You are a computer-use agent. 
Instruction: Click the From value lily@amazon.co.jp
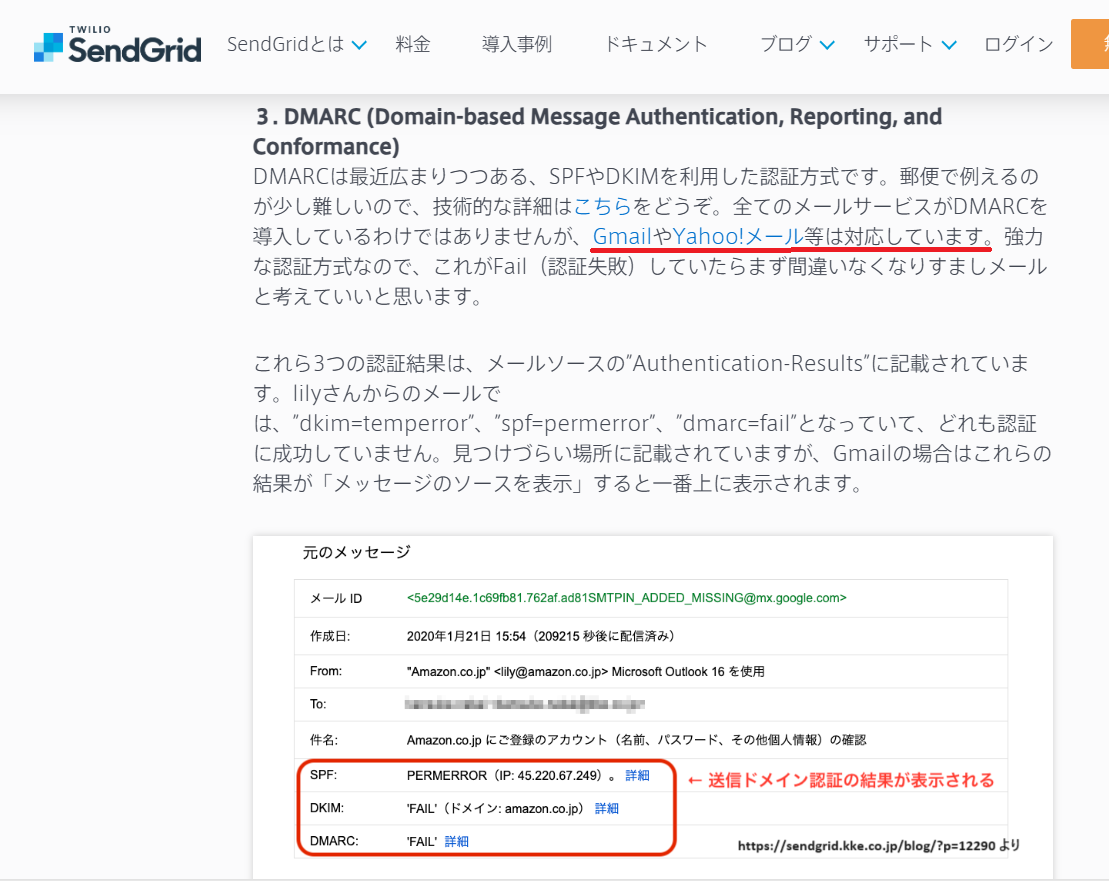click(551, 672)
